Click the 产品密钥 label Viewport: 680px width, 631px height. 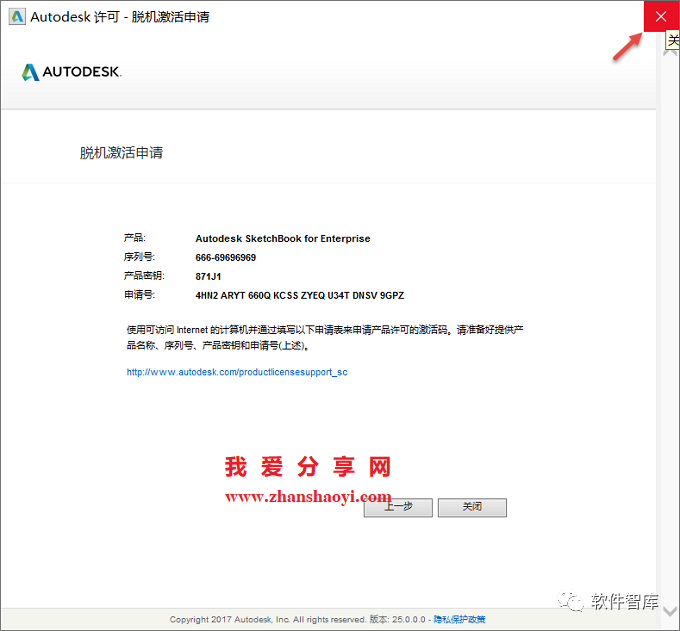144,276
